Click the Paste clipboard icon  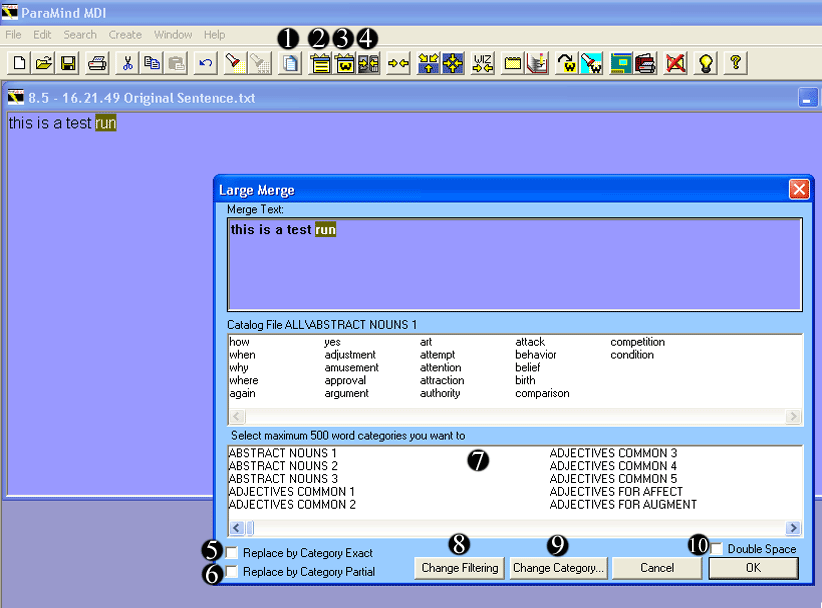coord(177,63)
